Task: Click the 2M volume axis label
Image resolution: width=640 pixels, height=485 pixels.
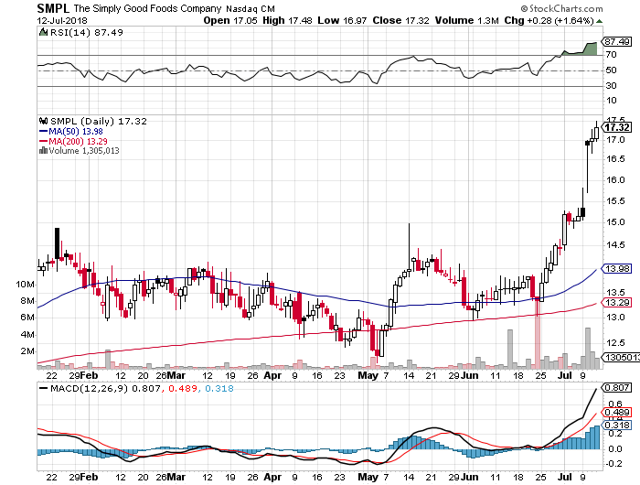Action: (27, 351)
